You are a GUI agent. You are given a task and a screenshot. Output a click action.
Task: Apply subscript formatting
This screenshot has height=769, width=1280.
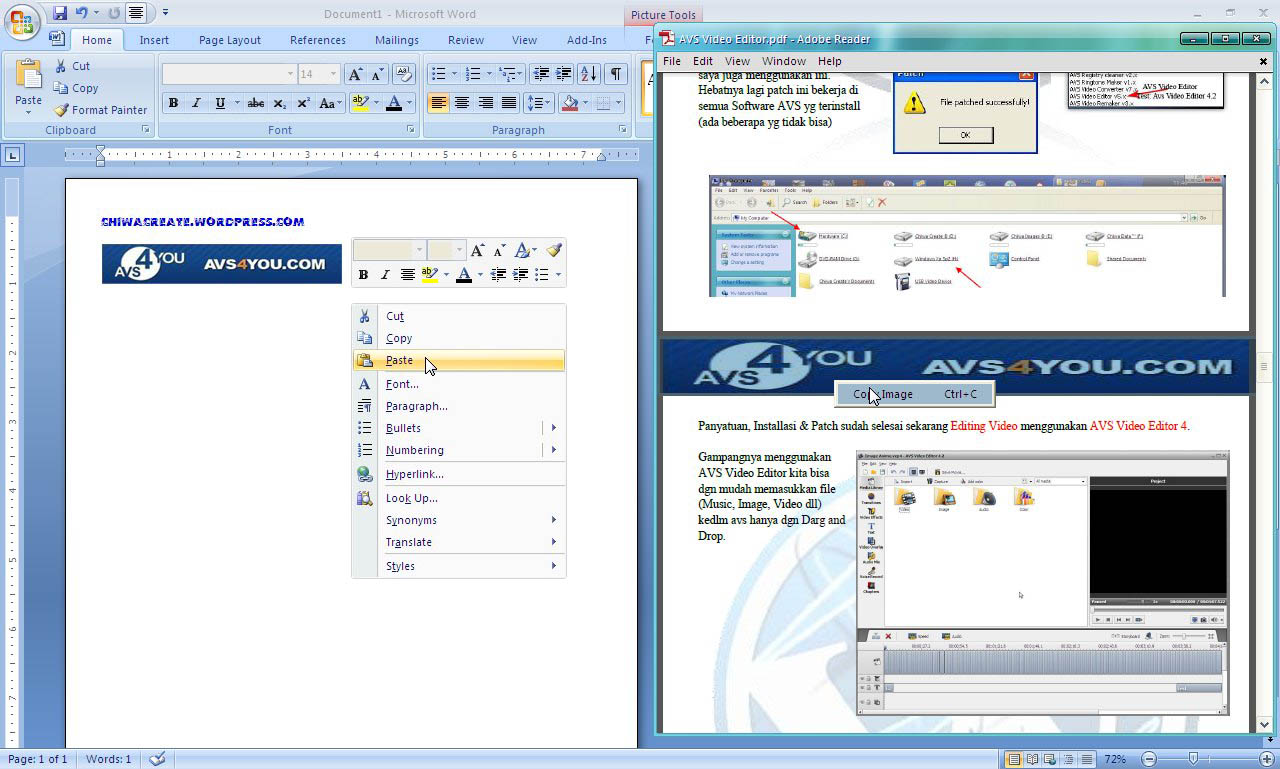pos(280,103)
